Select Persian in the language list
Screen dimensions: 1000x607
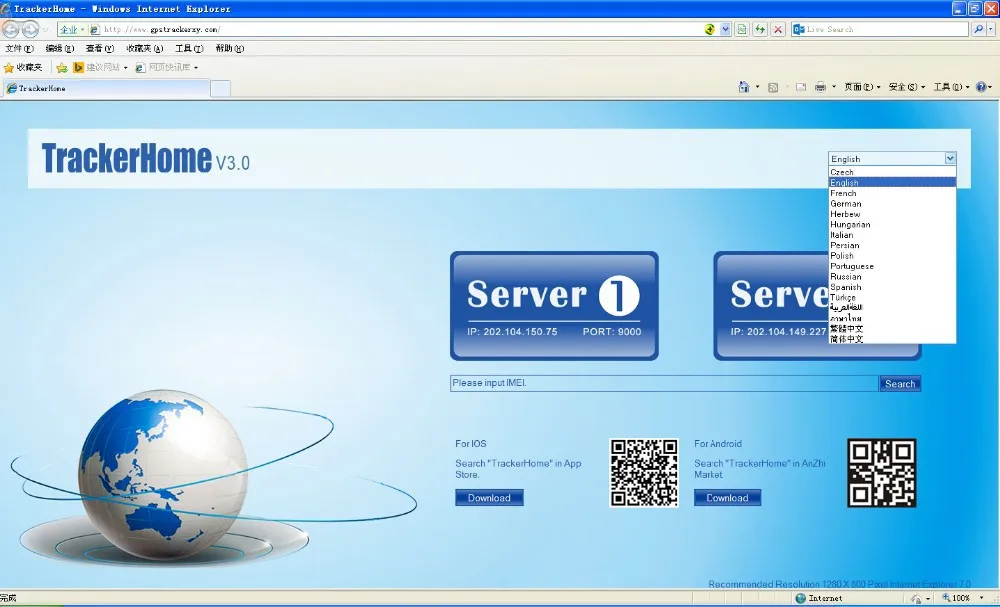tap(892, 245)
